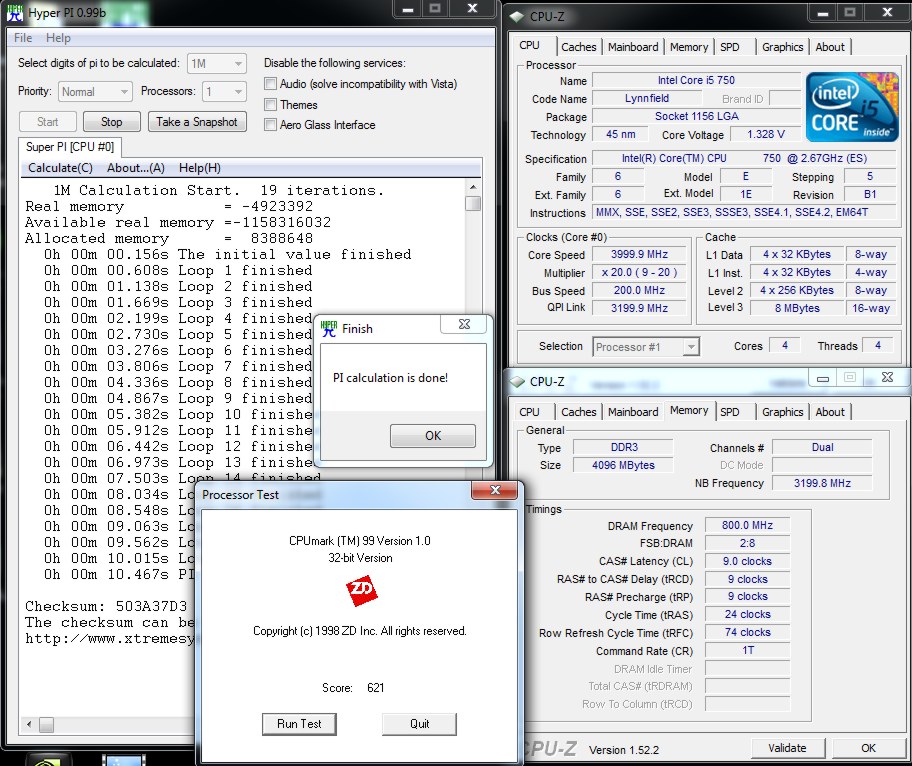Expand the Priority dropdown set to Normal

point(95,92)
